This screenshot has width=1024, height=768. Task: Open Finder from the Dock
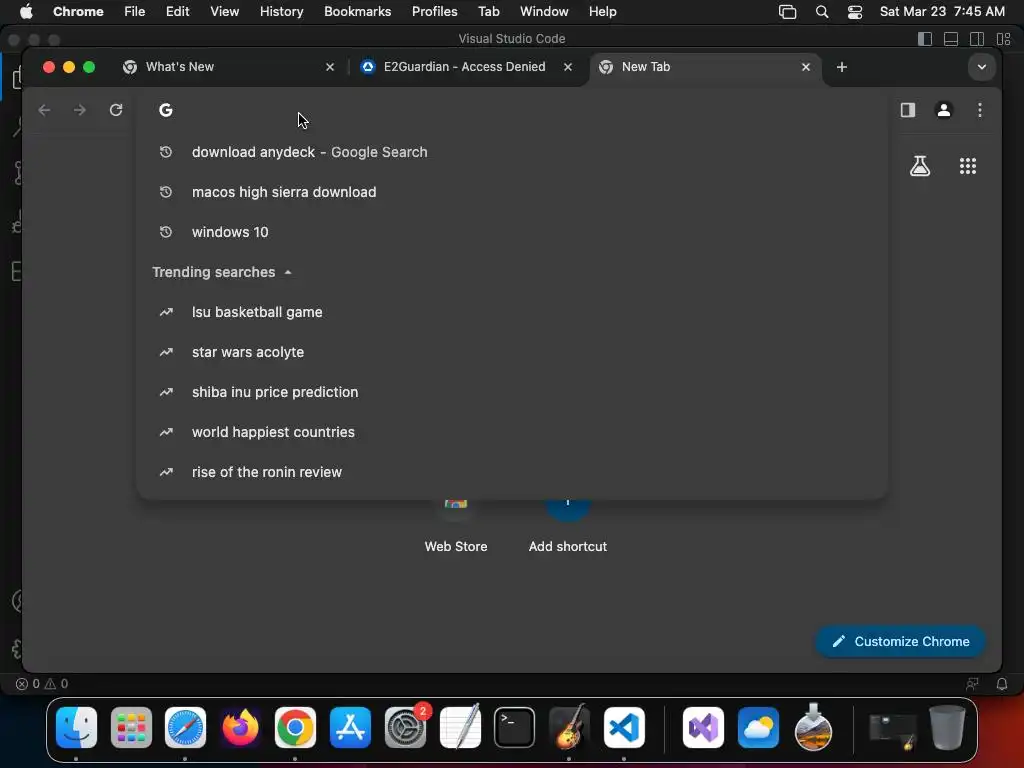(76, 728)
